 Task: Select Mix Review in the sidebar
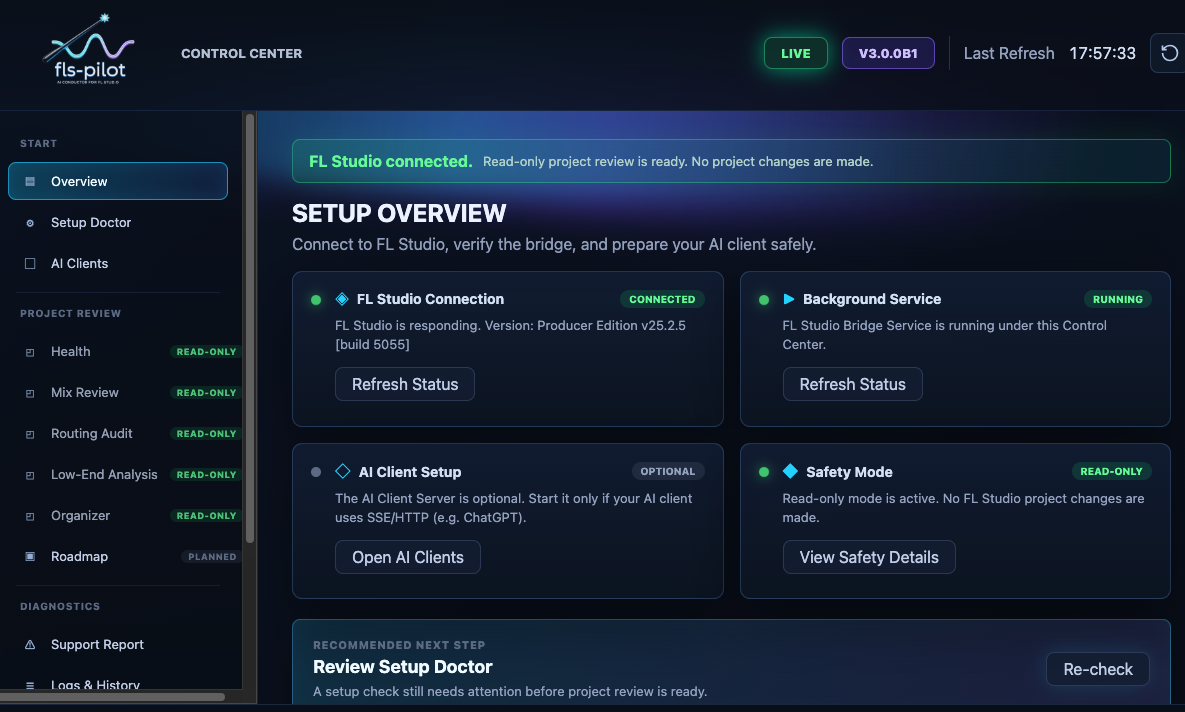coord(125,392)
